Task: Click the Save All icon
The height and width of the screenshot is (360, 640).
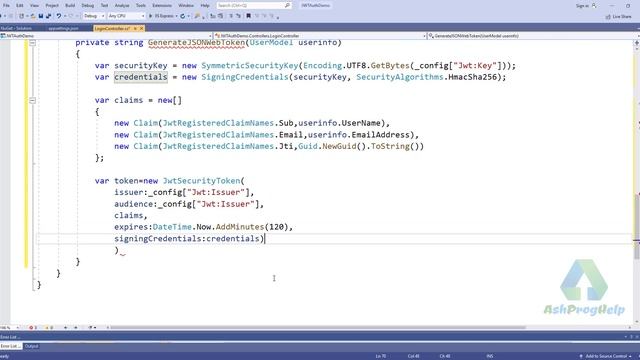Action: (49, 16)
